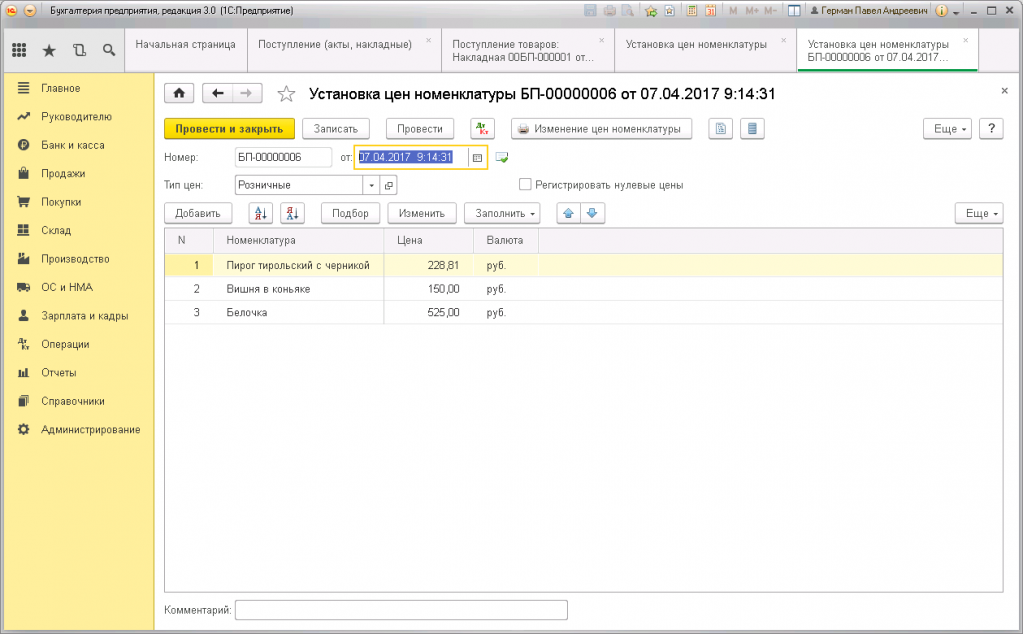
Task: Open calendar picker beside the date field
Action: click(477, 157)
